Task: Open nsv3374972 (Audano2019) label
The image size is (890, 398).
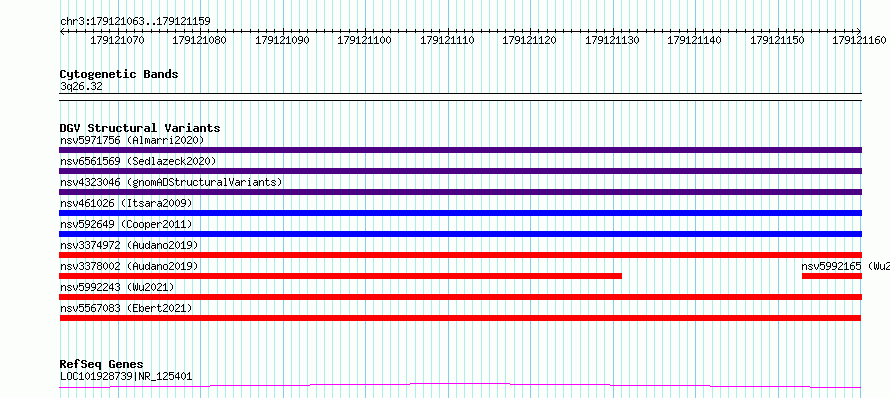Action: [x=129, y=245]
